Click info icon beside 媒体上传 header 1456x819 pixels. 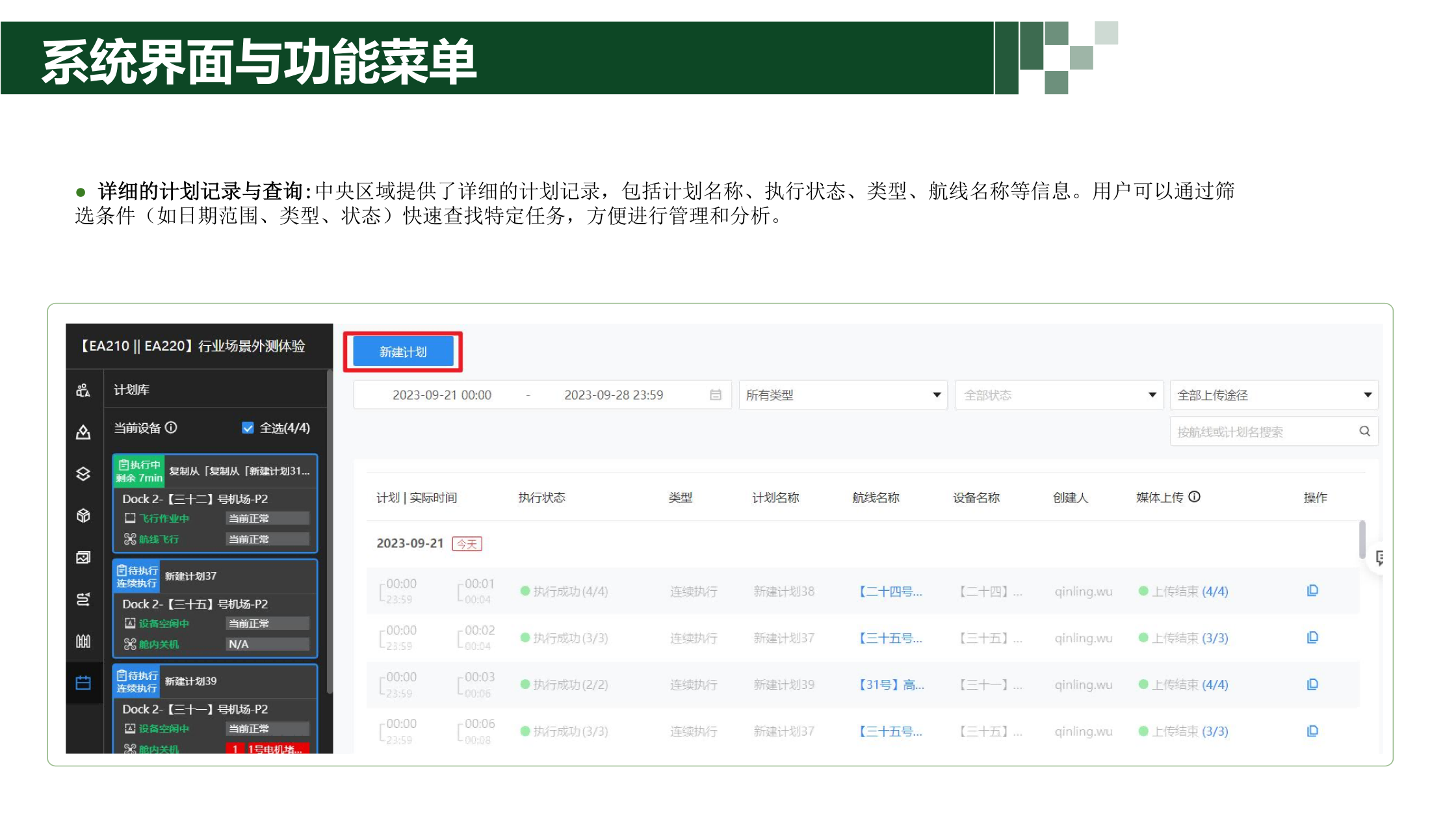tap(1194, 497)
